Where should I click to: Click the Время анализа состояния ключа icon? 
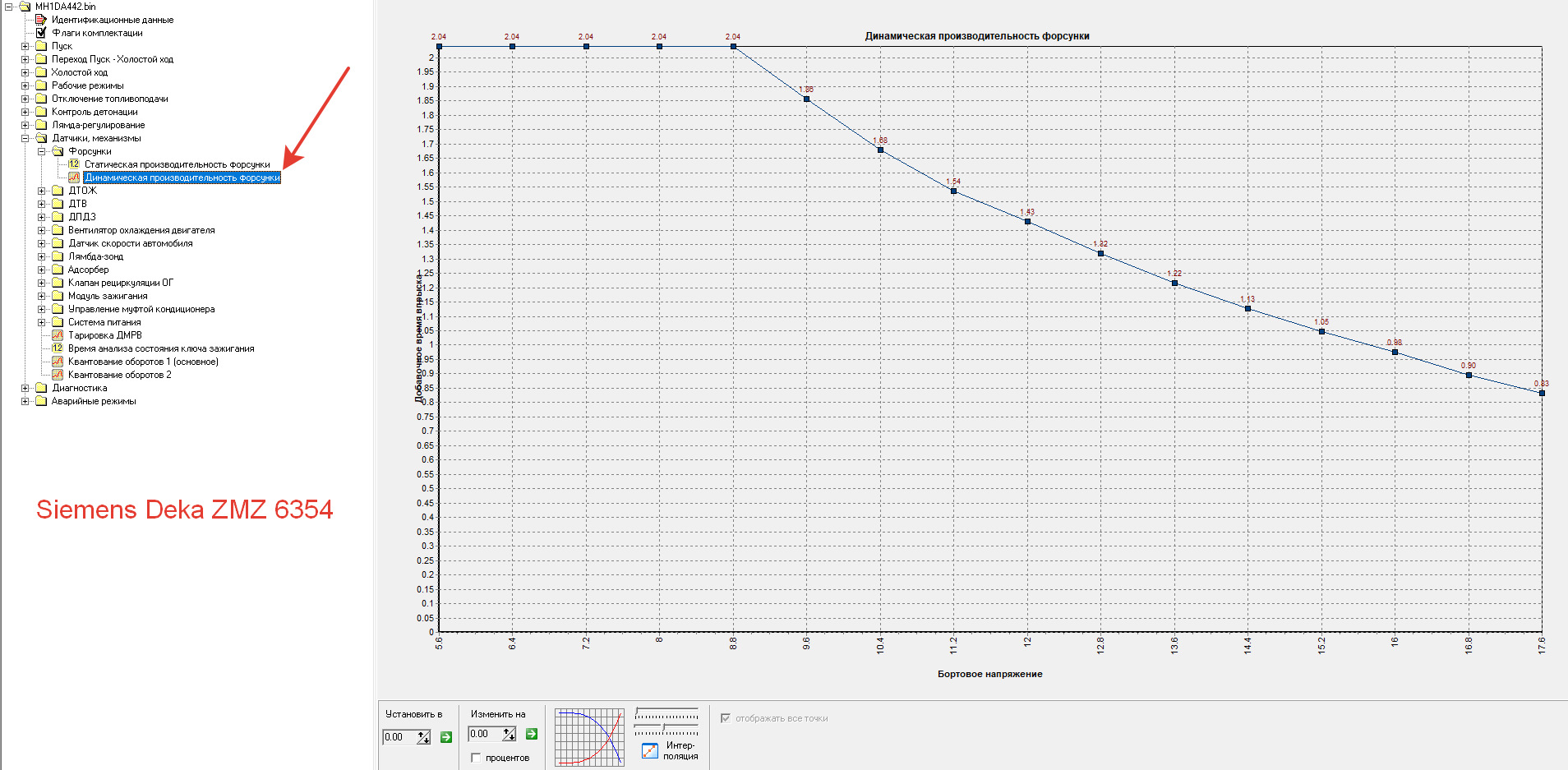click(x=58, y=348)
